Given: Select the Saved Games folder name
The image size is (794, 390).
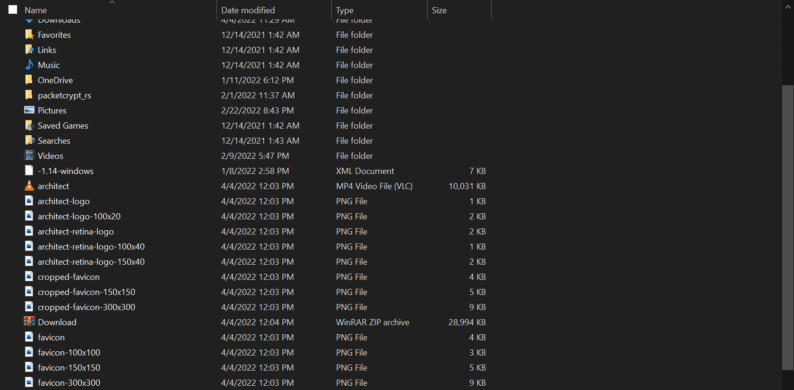Looking at the screenshot, I should pos(63,126).
